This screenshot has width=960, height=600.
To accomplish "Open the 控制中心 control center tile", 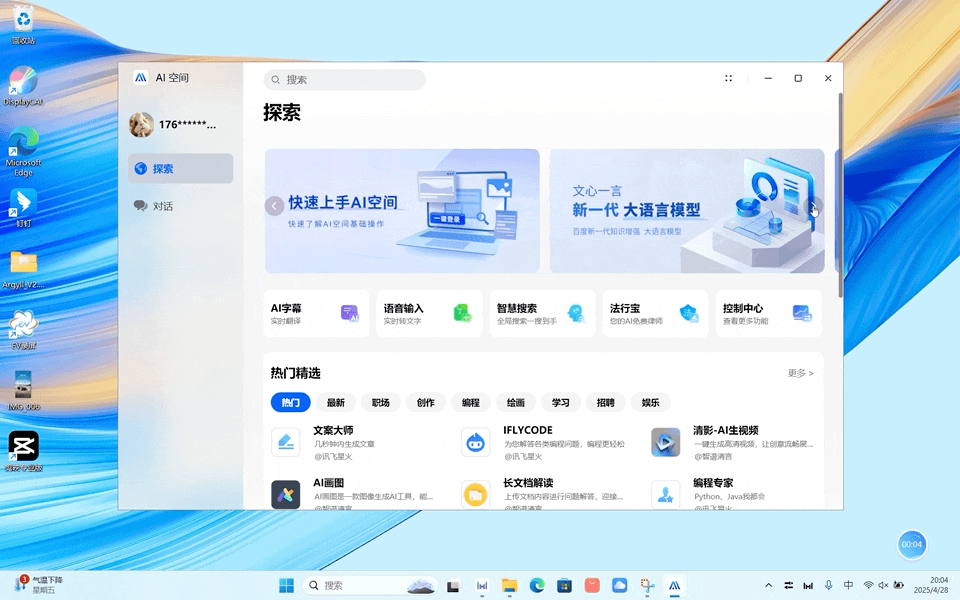I will pos(768,314).
